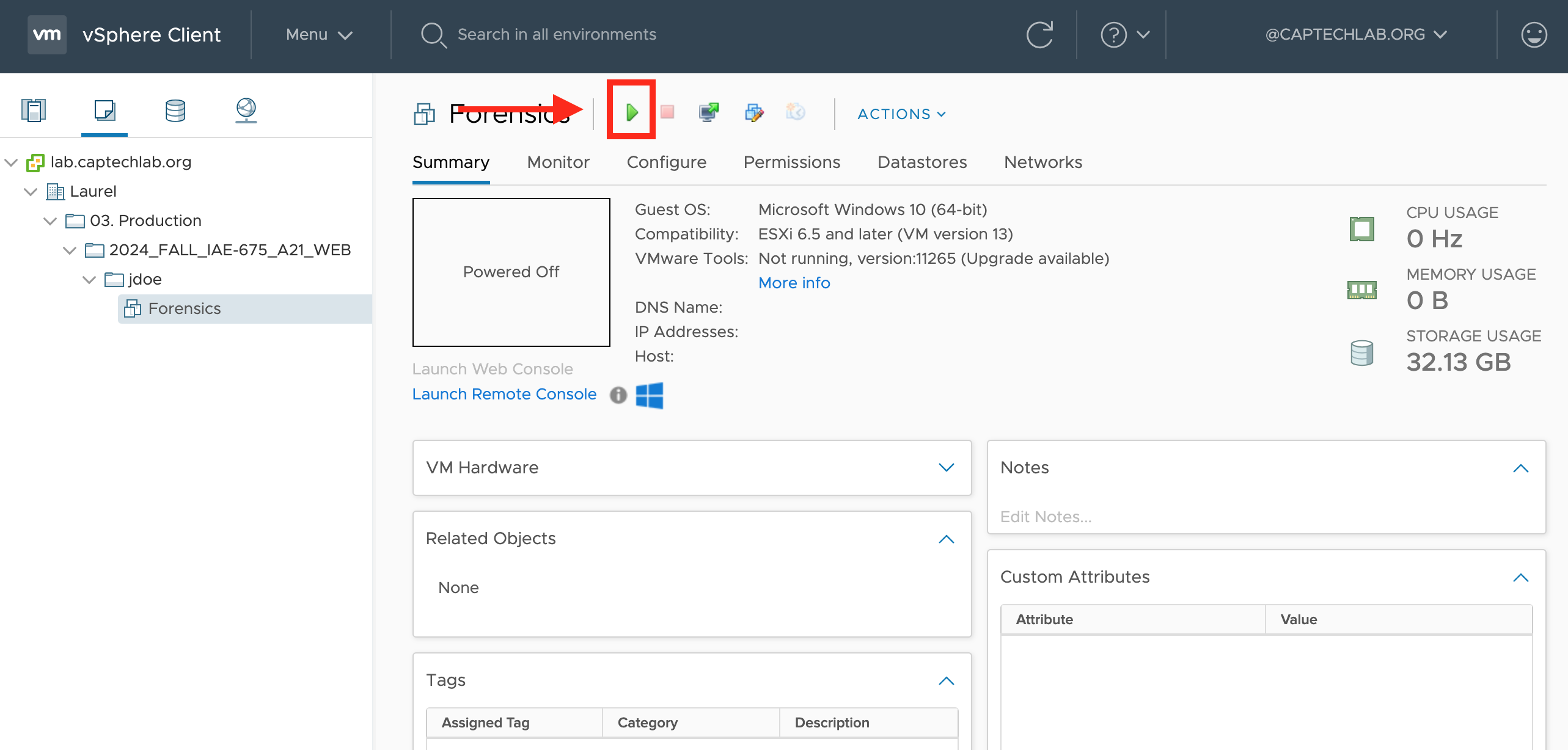Click the info icon beside Remote Console

[x=618, y=395]
